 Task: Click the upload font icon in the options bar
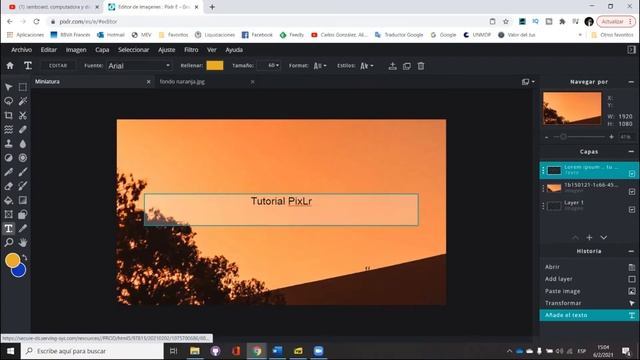(x=392, y=66)
